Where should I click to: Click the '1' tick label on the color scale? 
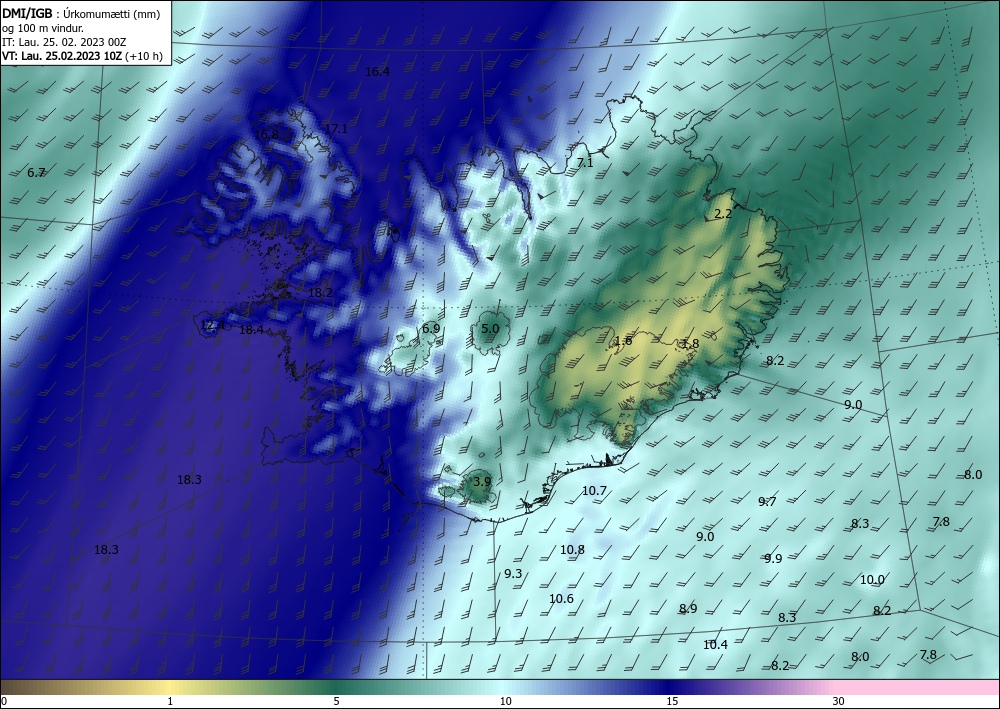[170, 702]
